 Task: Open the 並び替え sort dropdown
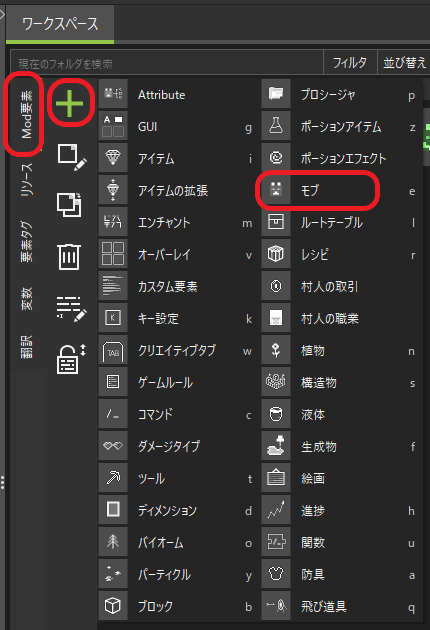click(x=404, y=63)
